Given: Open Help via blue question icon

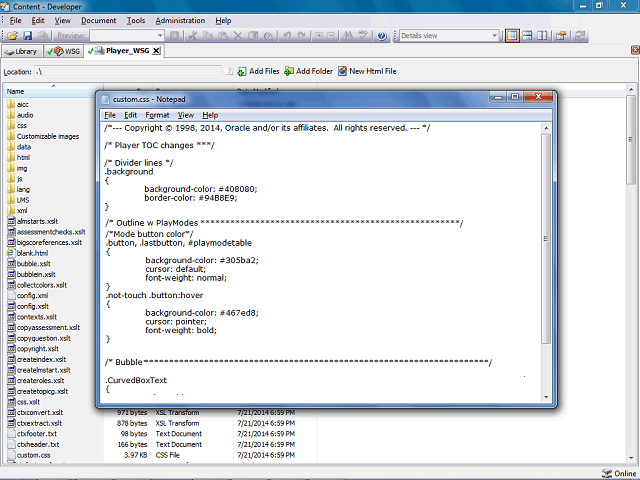Looking at the screenshot, I should click(382, 36).
